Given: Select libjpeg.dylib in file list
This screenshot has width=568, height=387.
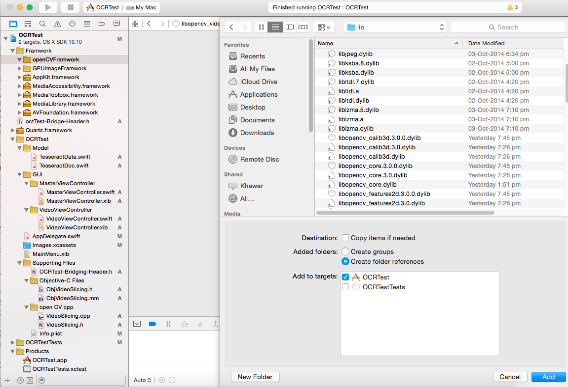Looking at the screenshot, I should pyautogui.click(x=355, y=54).
